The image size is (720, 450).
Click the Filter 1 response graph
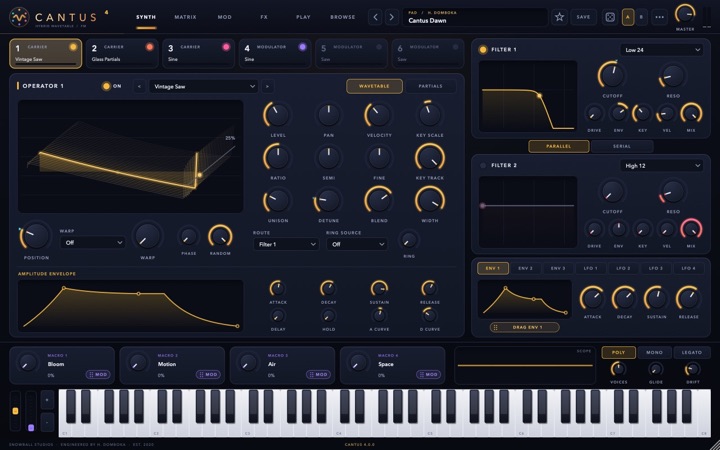coord(528,96)
